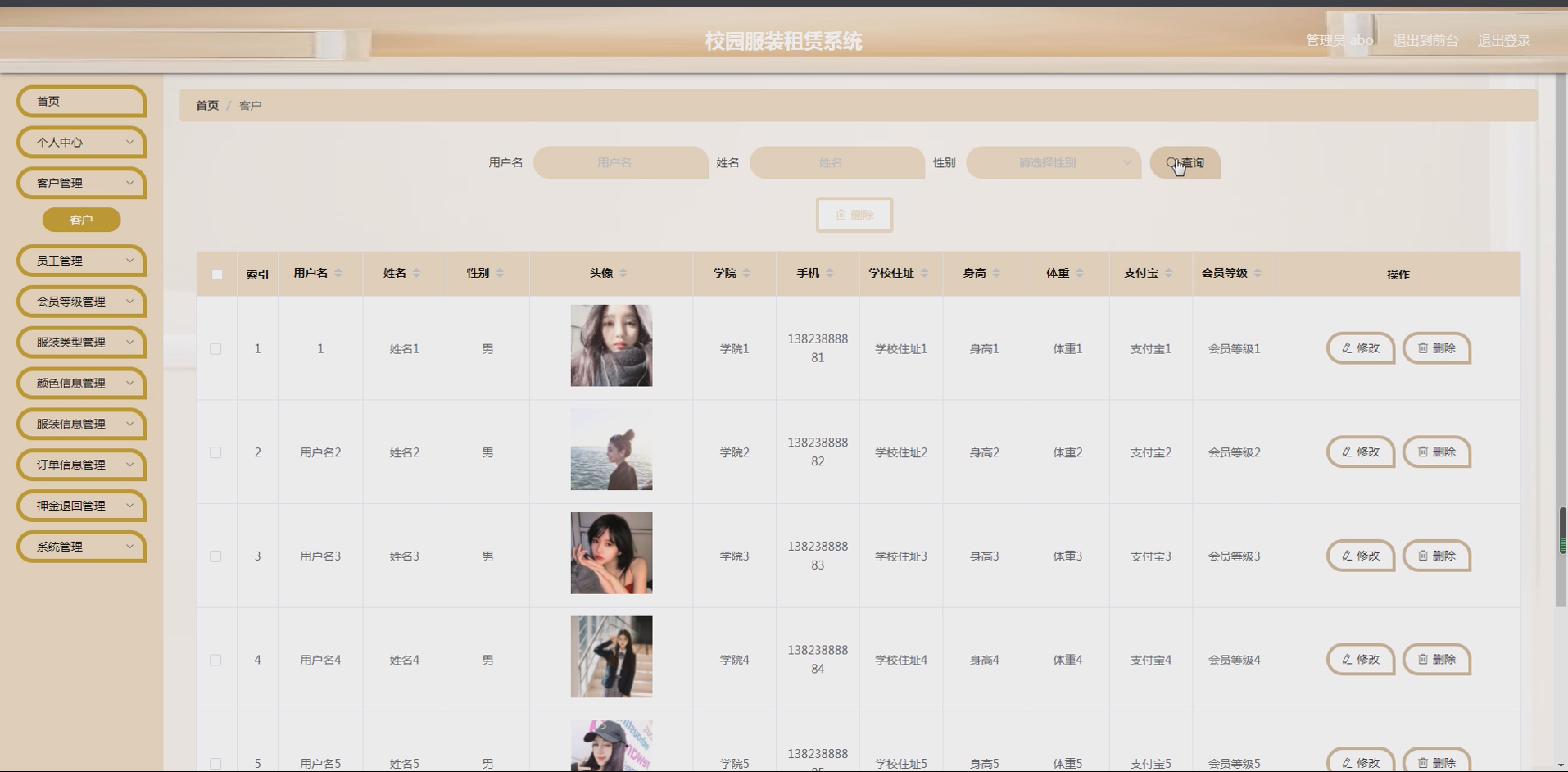
Task: Check the checkbox for row 姓名1
Action: (215, 349)
